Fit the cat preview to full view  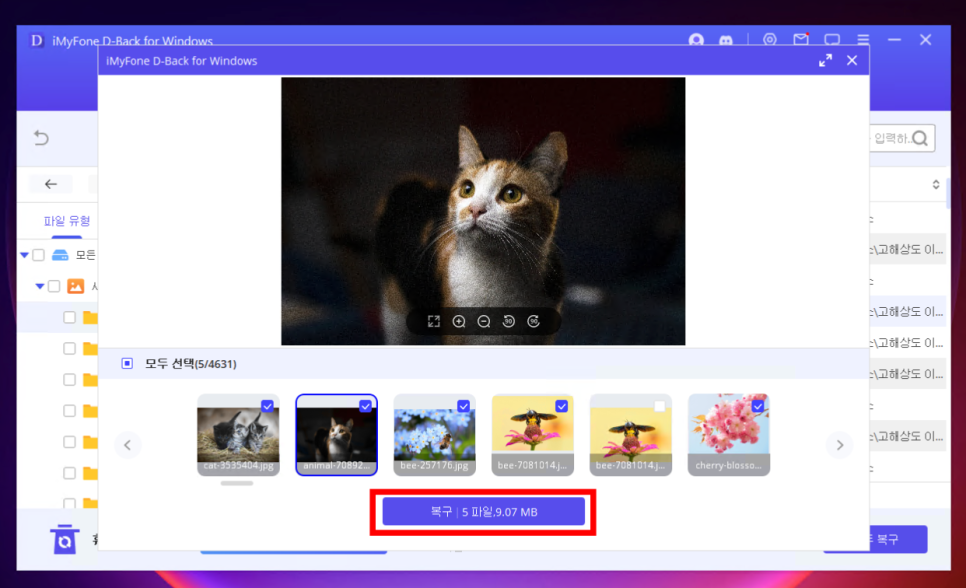coord(434,322)
